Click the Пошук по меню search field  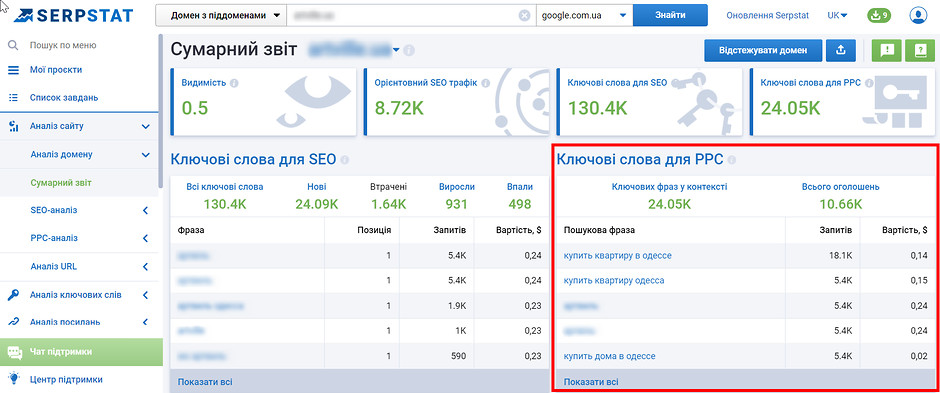81,45
